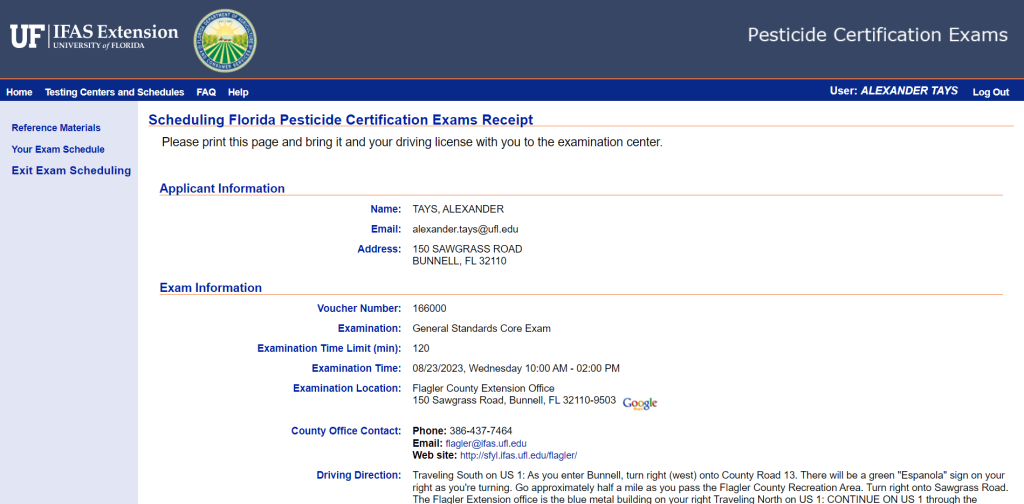
Task: Open the FAQ page
Action: point(206,92)
